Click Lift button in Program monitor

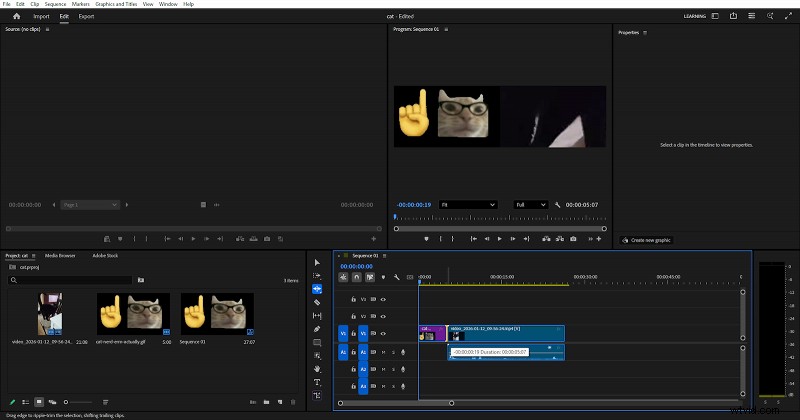tap(546, 239)
